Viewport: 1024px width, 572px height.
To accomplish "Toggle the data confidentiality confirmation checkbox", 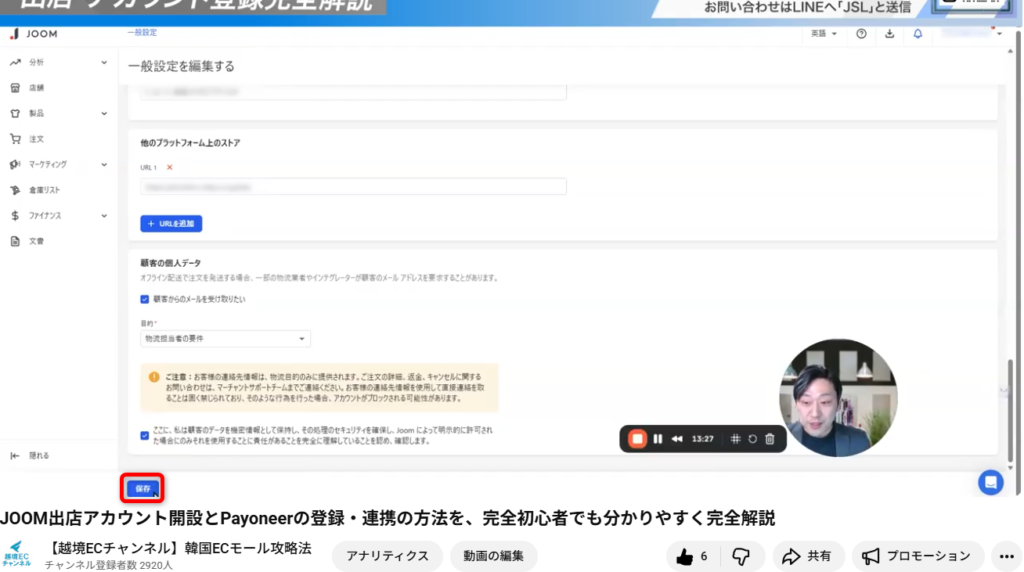I will point(146,434).
